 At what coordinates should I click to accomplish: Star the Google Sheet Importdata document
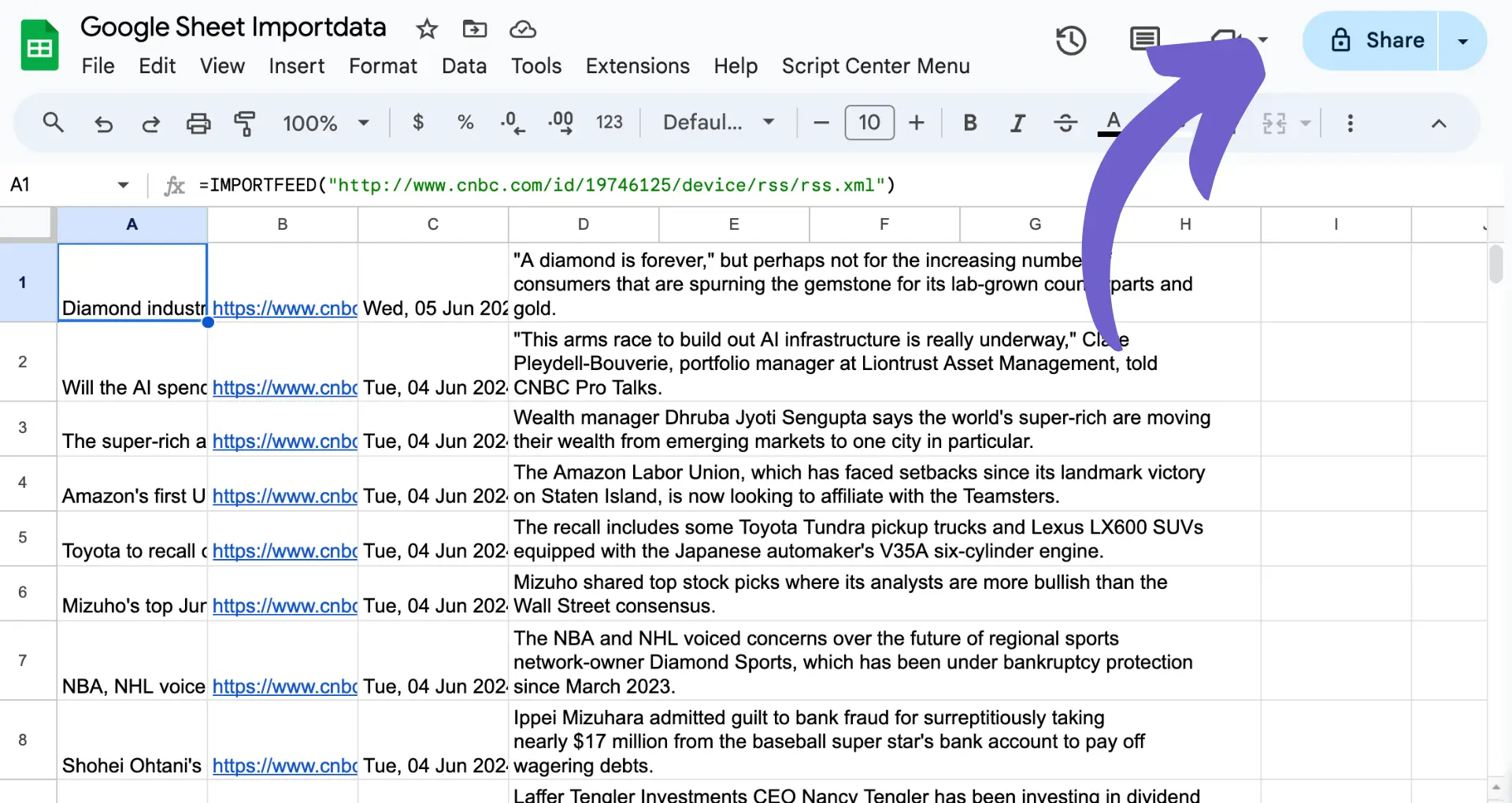pyautogui.click(x=427, y=29)
